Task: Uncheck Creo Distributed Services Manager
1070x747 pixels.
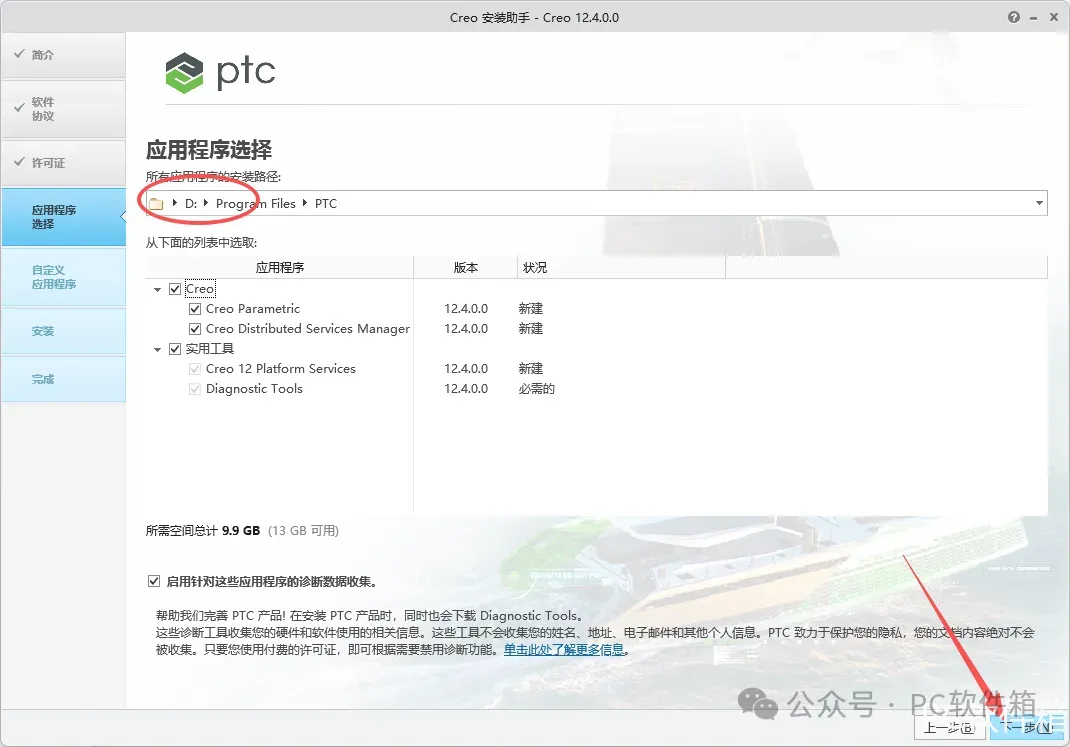Action: (x=195, y=329)
